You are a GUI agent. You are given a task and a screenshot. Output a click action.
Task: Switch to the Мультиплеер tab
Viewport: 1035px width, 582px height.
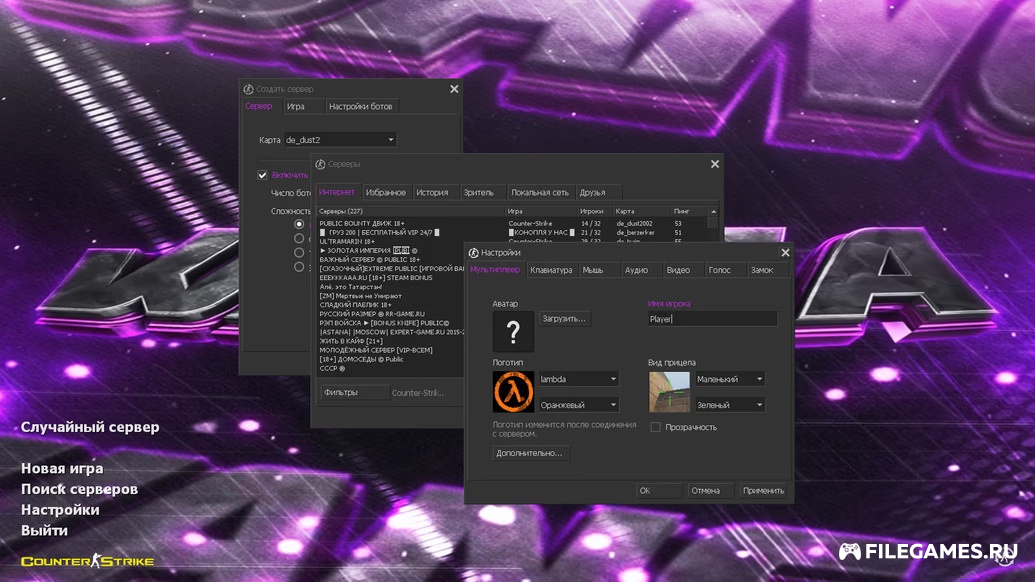tap(495, 269)
